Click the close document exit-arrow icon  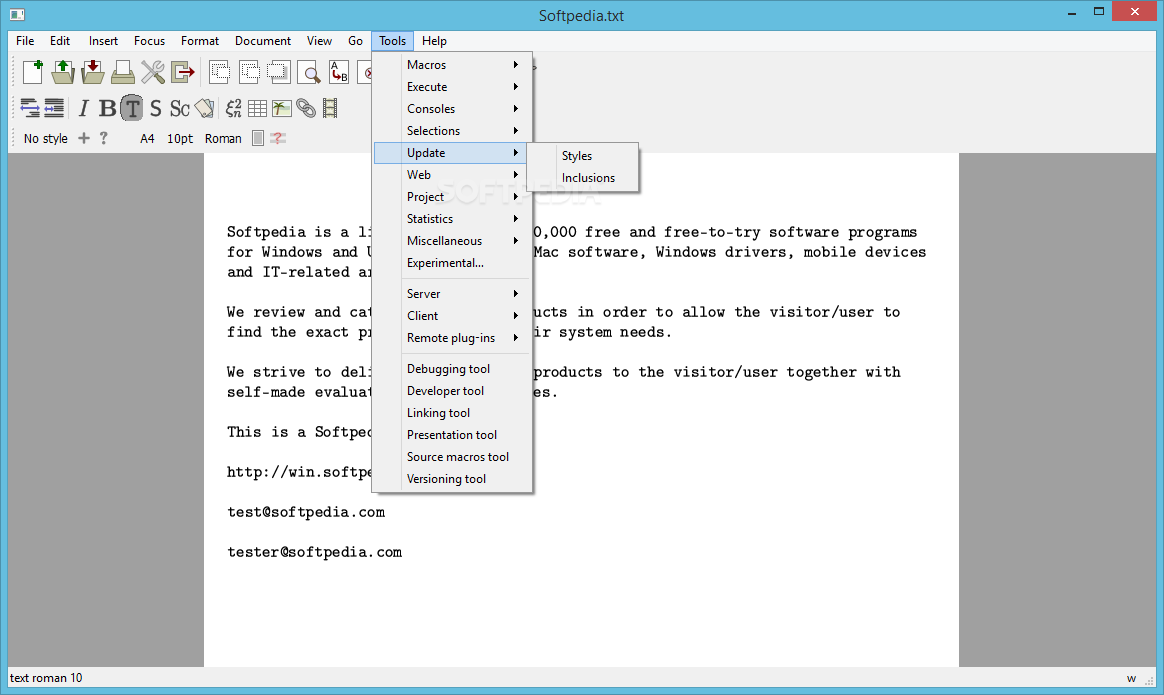point(183,72)
